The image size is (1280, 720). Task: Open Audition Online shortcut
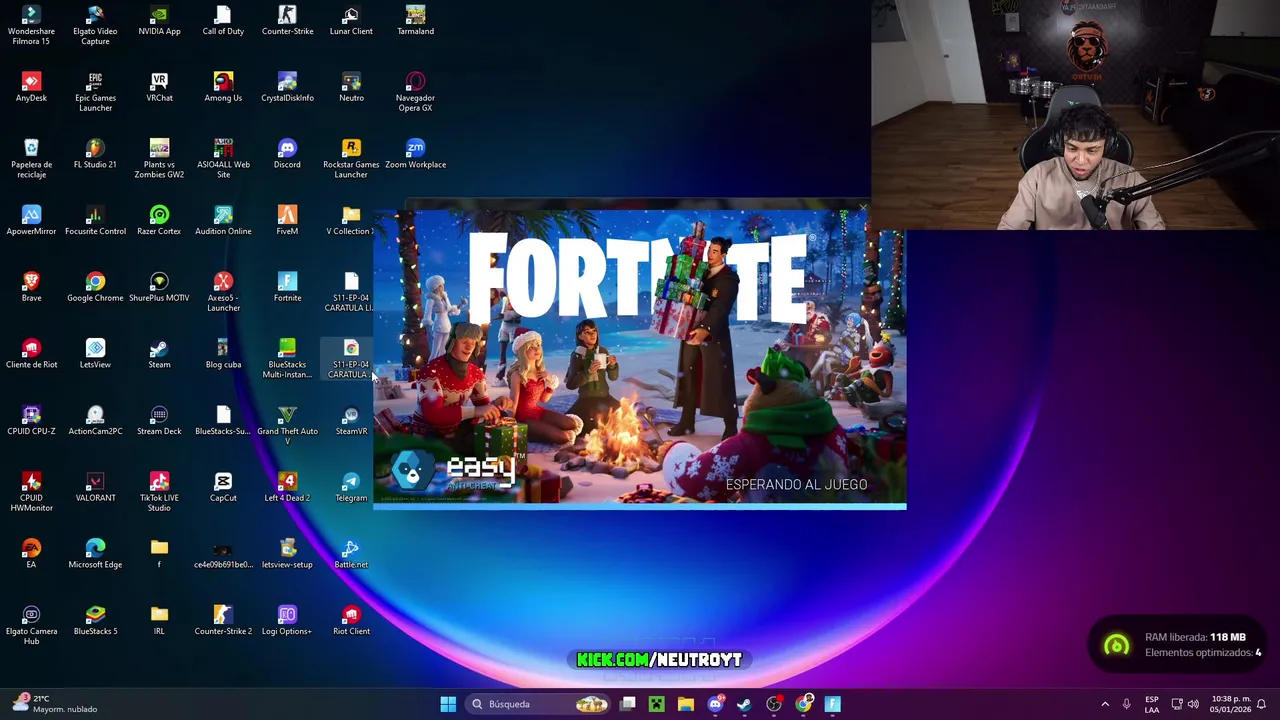(x=223, y=221)
